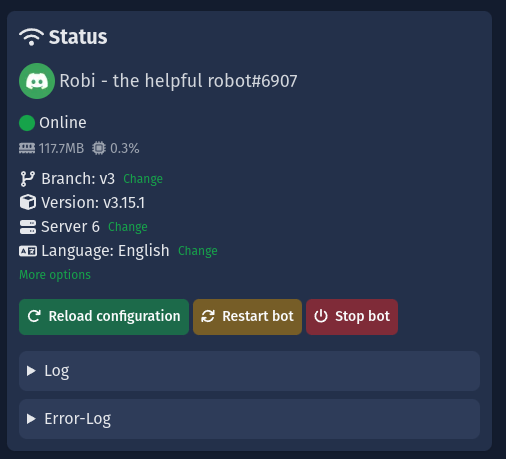Click the git branch icon
This screenshot has width=506, height=459.
click(x=27, y=179)
